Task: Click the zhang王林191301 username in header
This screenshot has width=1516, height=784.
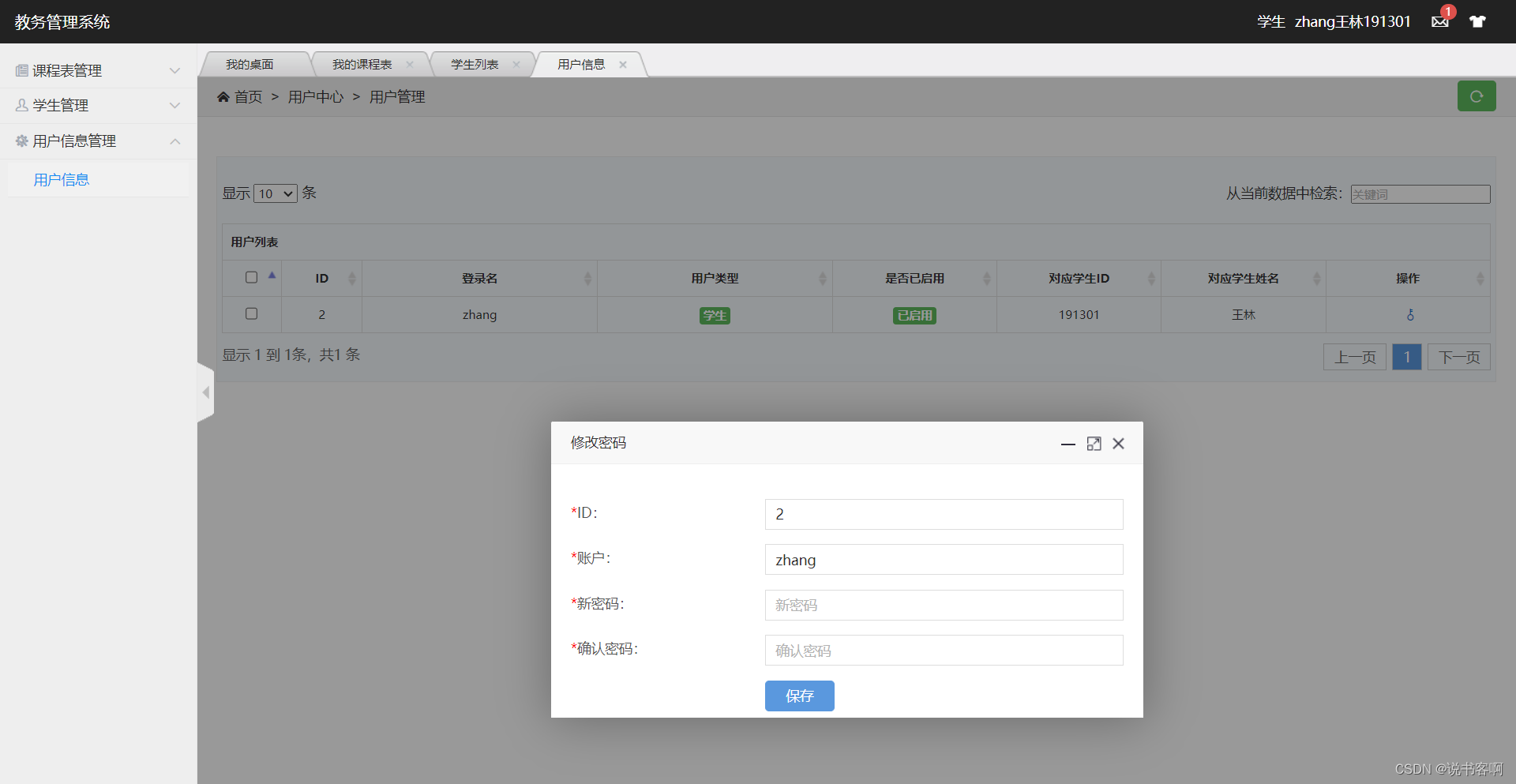Action: coord(1353,21)
